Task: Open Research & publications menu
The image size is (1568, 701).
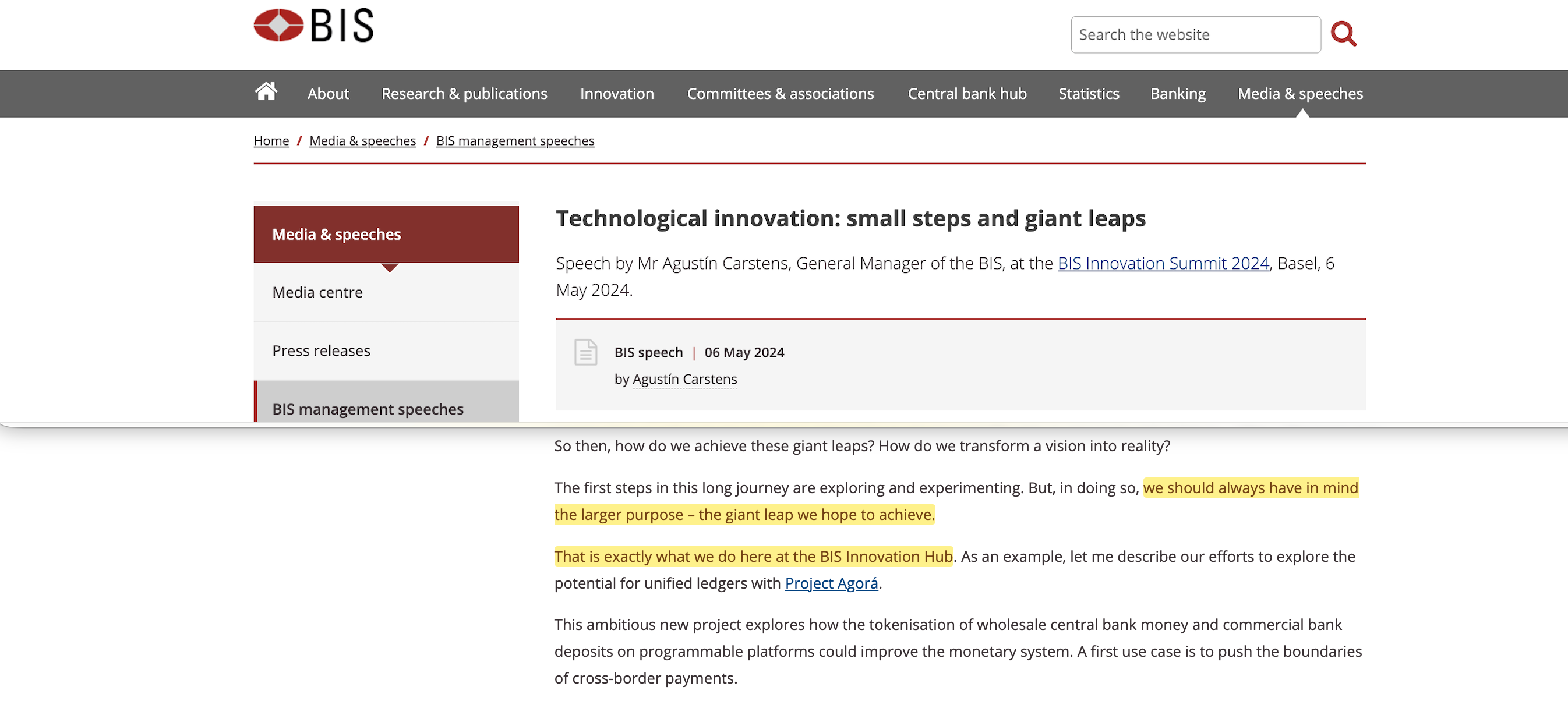Action: click(464, 94)
